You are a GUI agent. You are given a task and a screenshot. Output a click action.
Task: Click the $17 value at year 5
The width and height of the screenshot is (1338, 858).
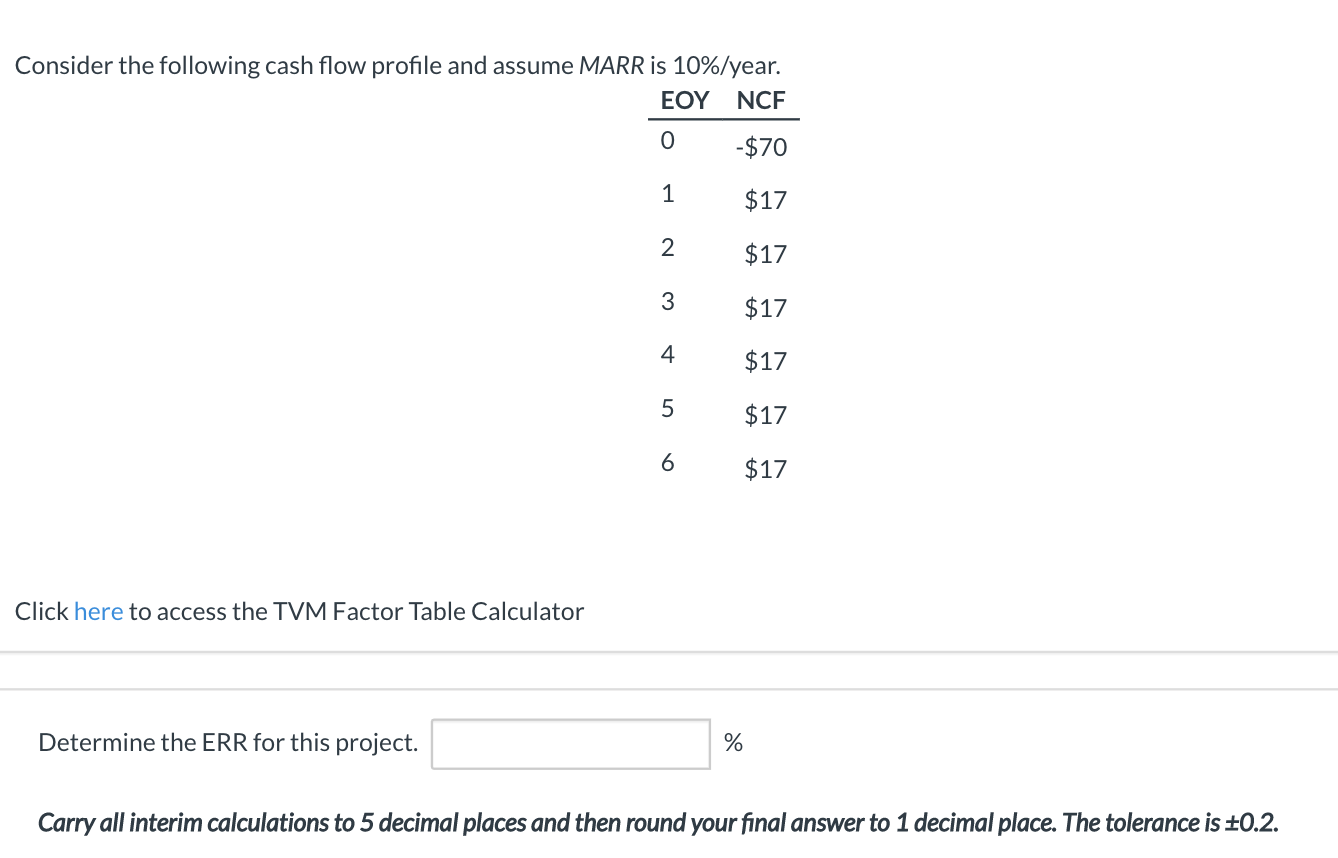click(765, 414)
